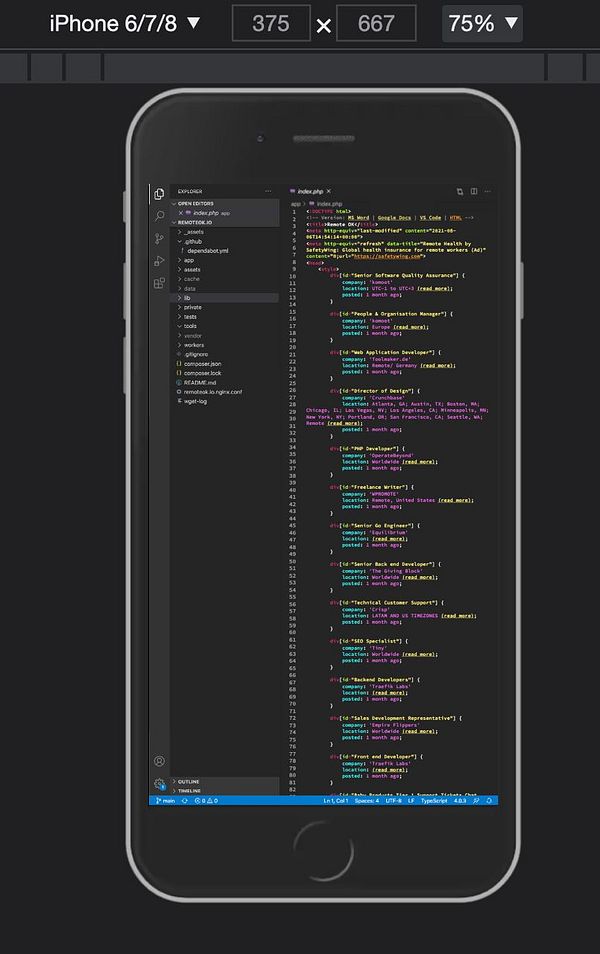Open the notifications bell in status bar
Screen dimensions: 600x954
[x=489, y=801]
